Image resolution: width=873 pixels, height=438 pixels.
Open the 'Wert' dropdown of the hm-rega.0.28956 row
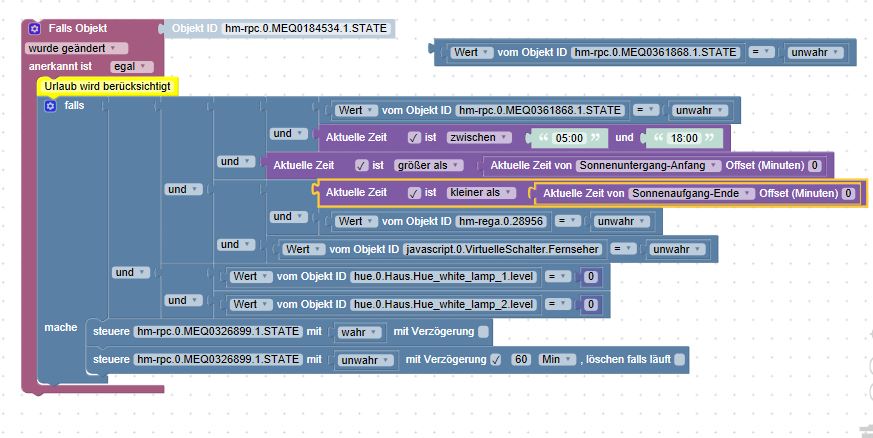click(356, 222)
